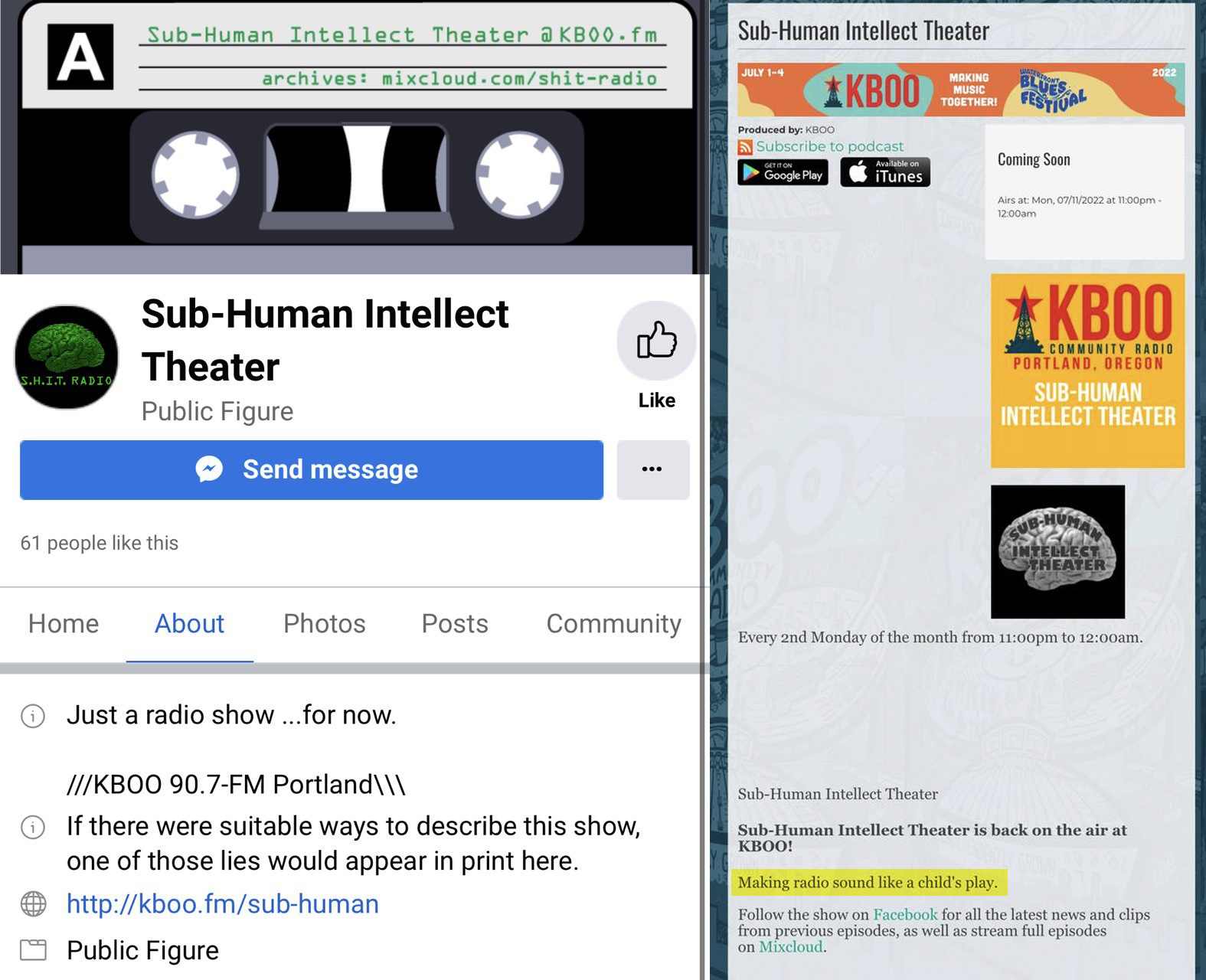The width and height of the screenshot is (1206, 980).
Task: Open the three-dots more options button
Action: [652, 469]
